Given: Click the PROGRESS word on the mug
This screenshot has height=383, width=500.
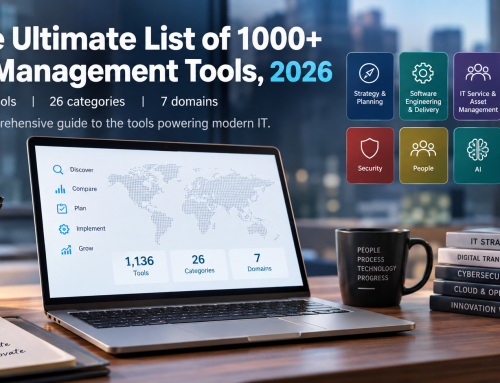Looking at the screenshot, I should (373, 278).
